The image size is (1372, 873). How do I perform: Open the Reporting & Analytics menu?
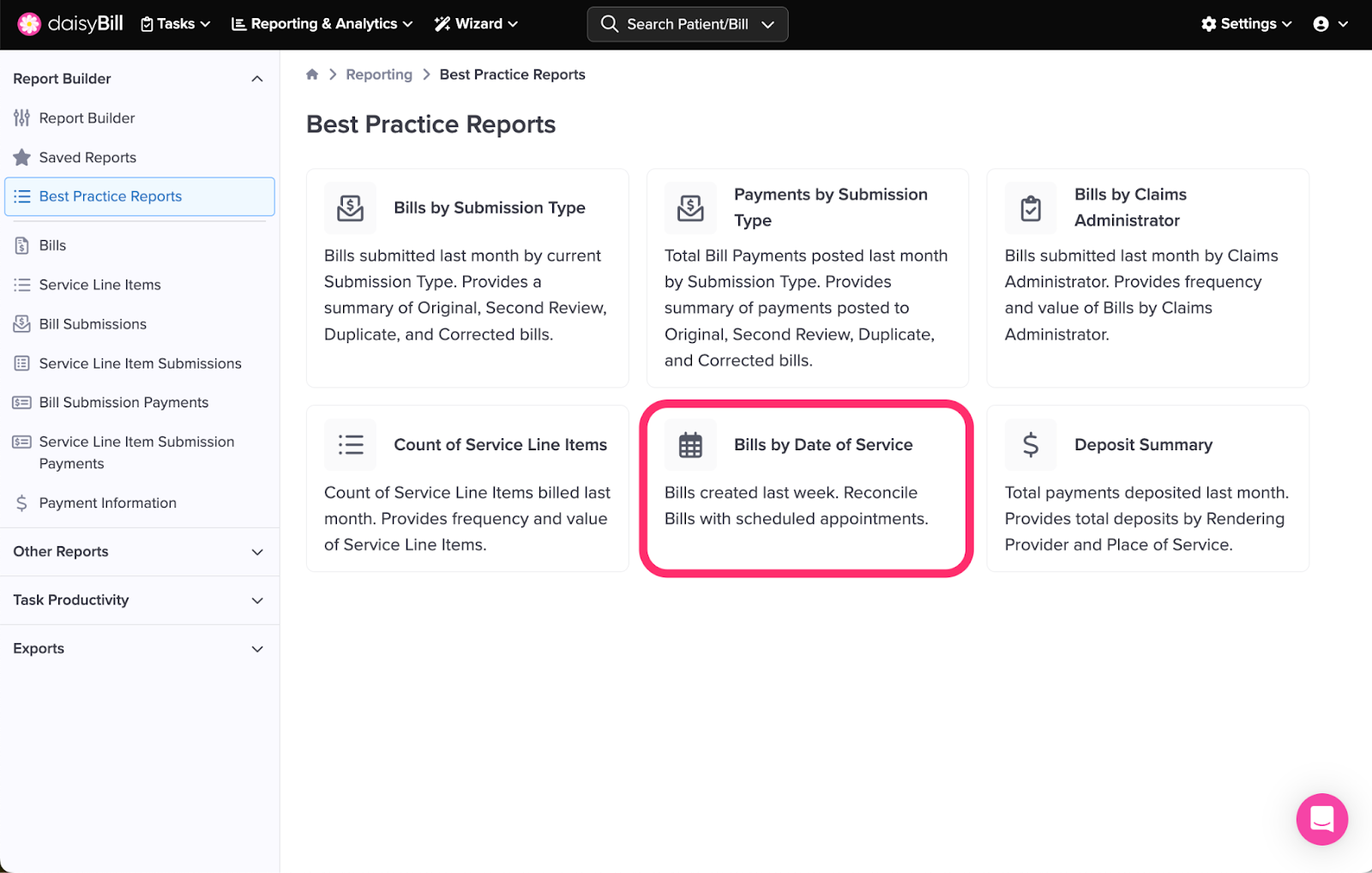tap(322, 24)
